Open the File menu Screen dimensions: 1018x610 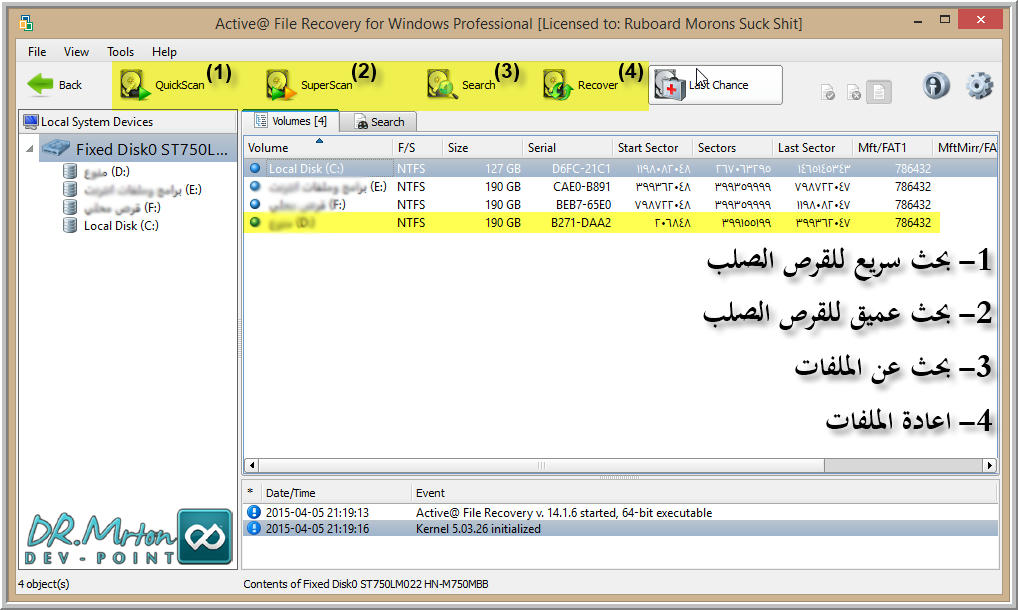coord(37,52)
